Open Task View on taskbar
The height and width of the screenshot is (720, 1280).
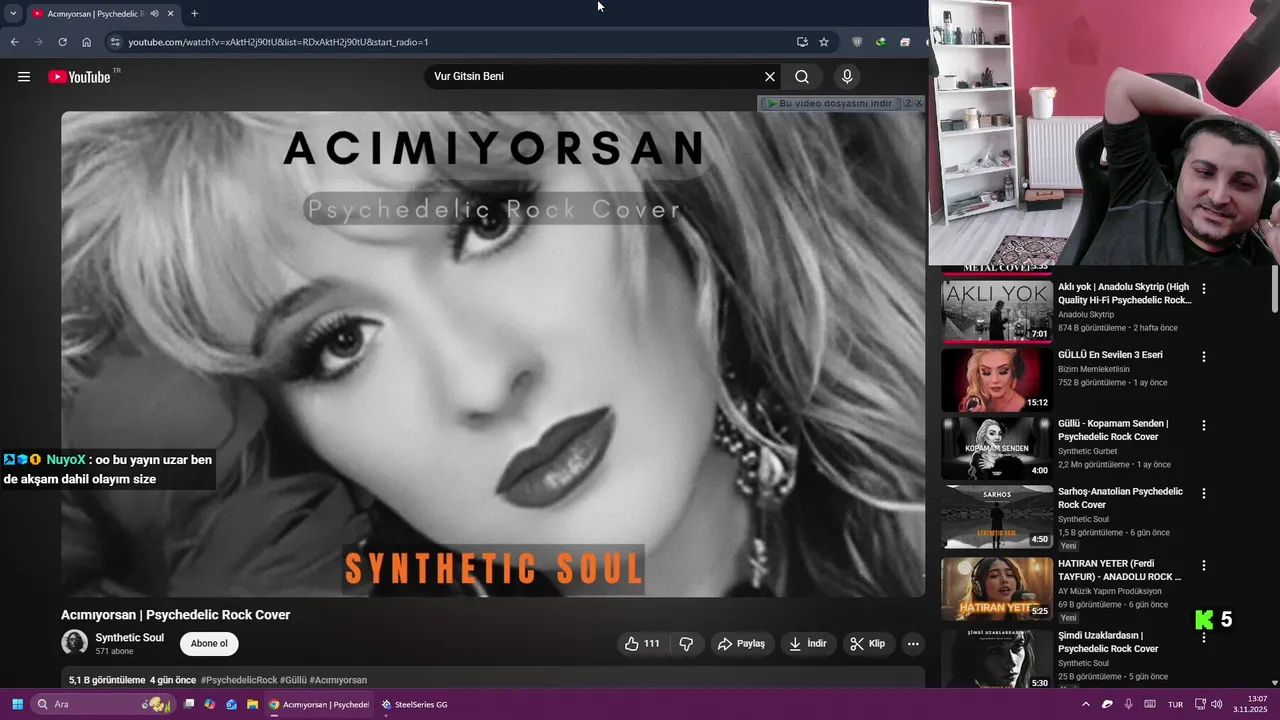pos(188,704)
